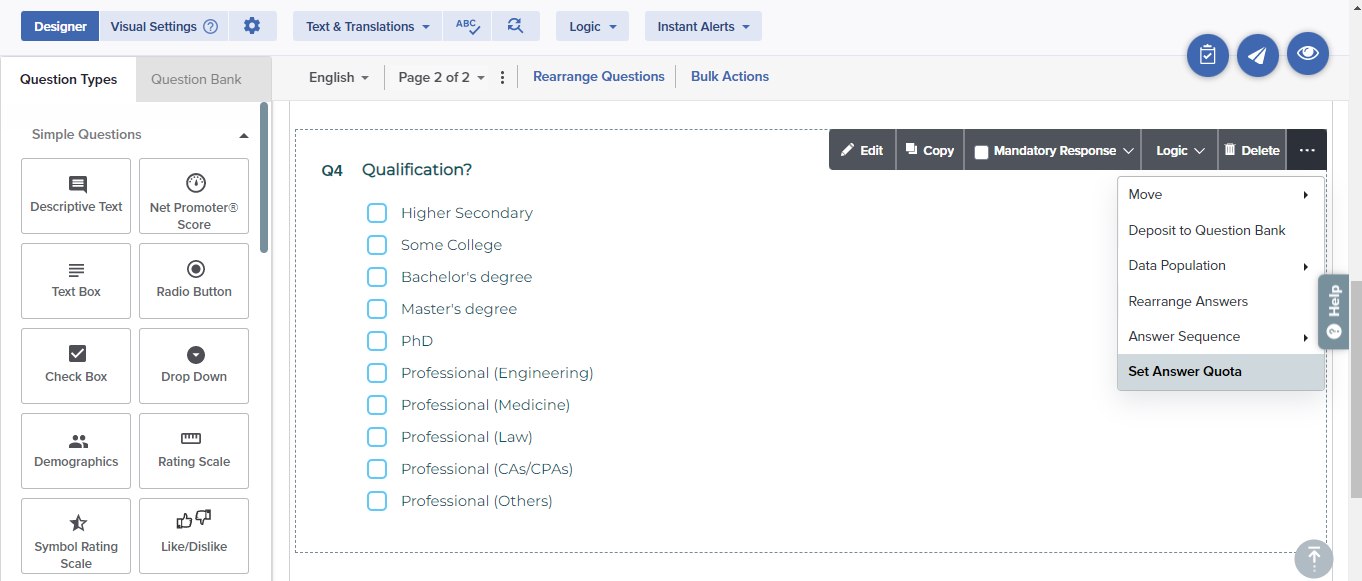The width and height of the screenshot is (1362, 581).
Task: Click the Rearrange Questions link
Action: click(598, 76)
